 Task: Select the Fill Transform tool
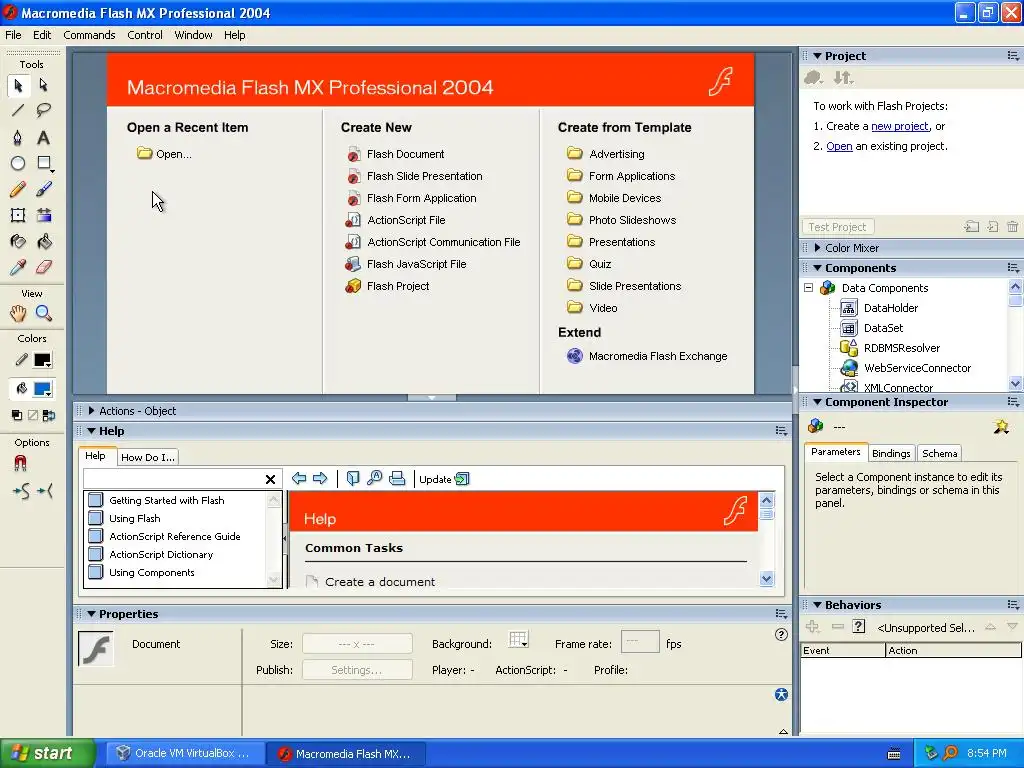tap(44, 216)
